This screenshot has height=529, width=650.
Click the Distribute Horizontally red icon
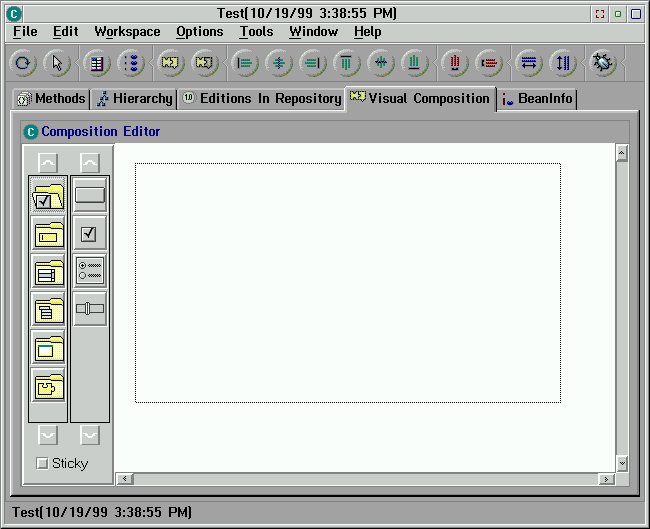(x=455, y=63)
